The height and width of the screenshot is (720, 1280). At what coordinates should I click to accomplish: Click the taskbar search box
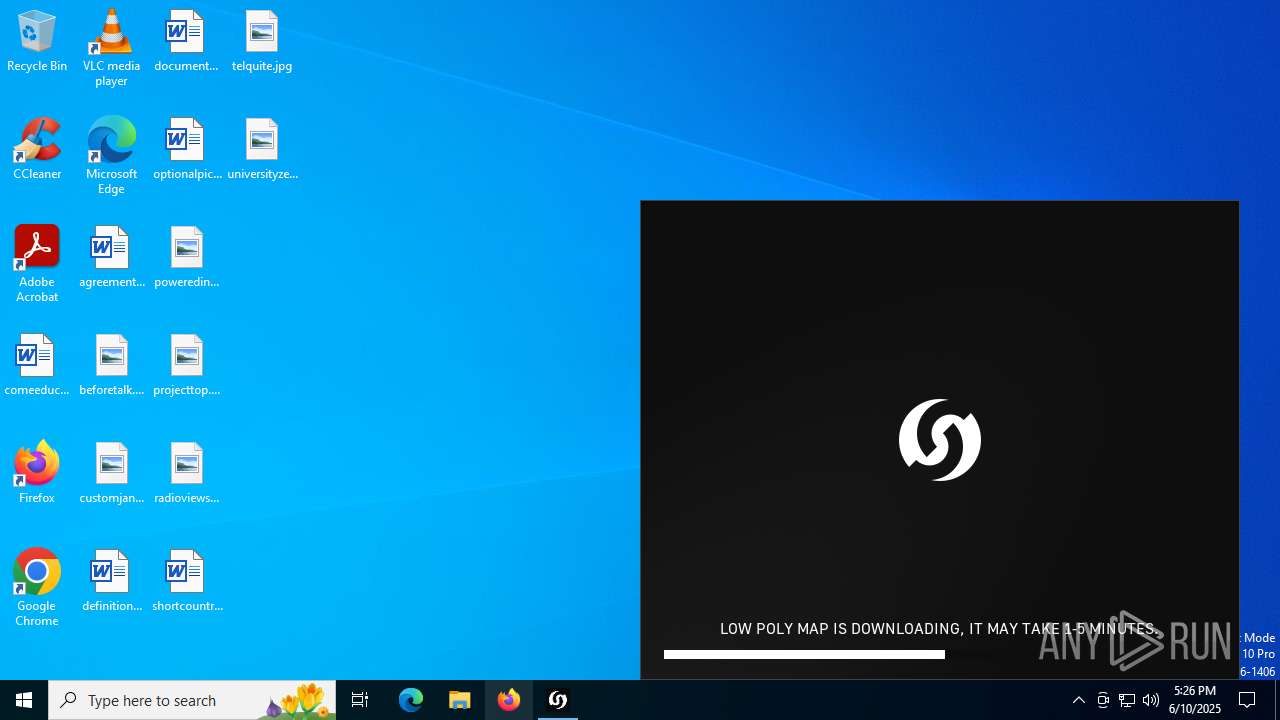pyautogui.click(x=192, y=700)
